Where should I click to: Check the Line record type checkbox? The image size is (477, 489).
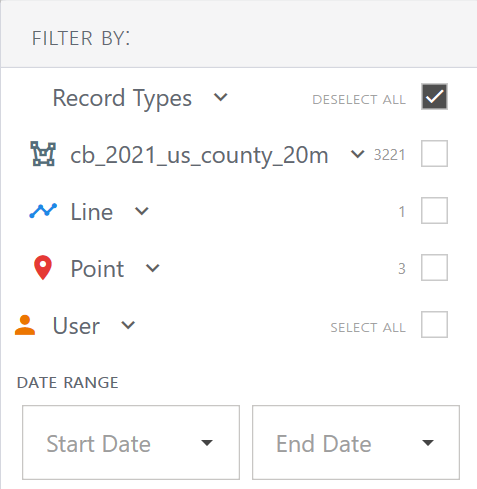pos(434,211)
